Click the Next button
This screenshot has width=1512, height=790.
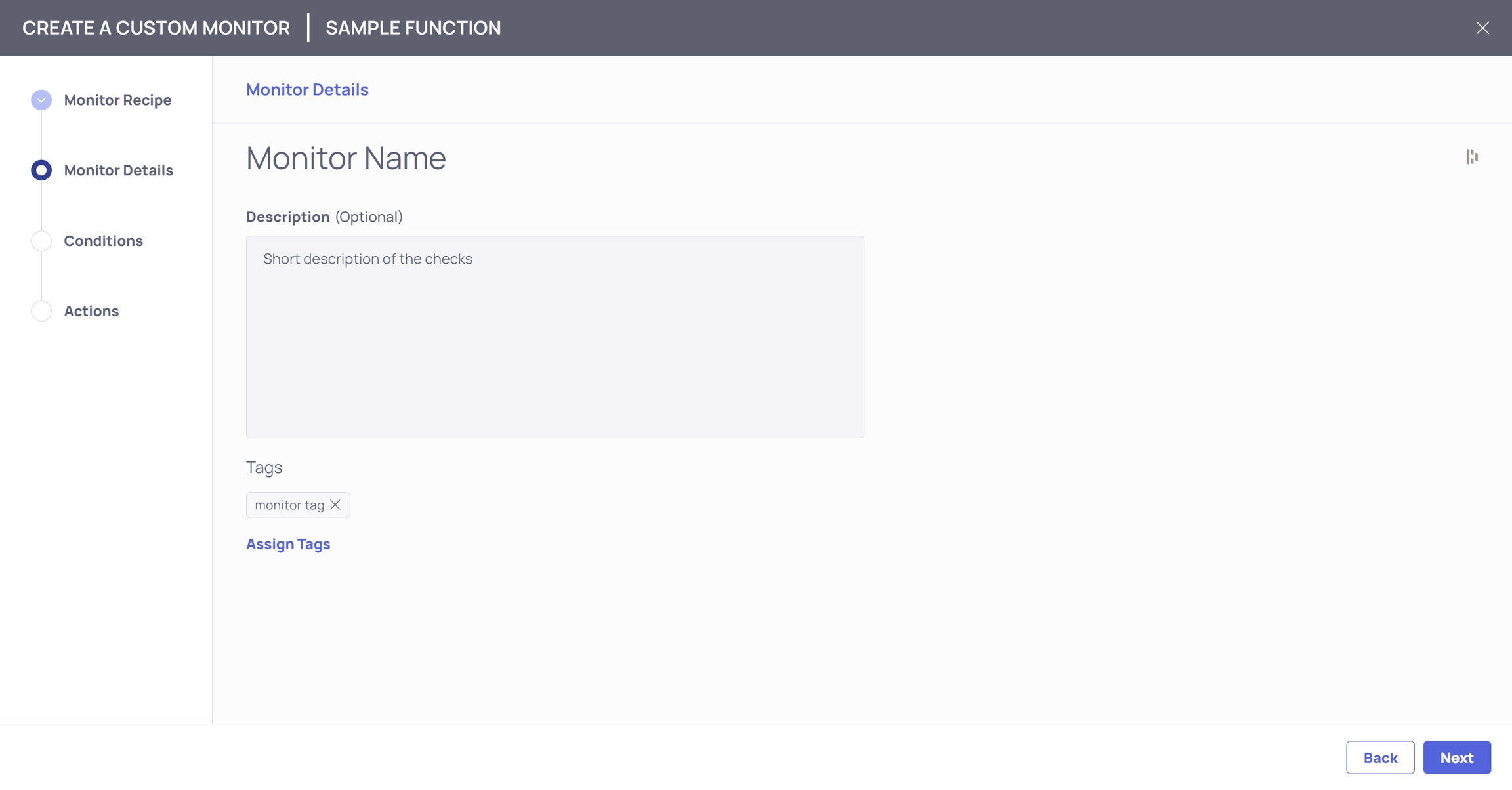(x=1456, y=757)
